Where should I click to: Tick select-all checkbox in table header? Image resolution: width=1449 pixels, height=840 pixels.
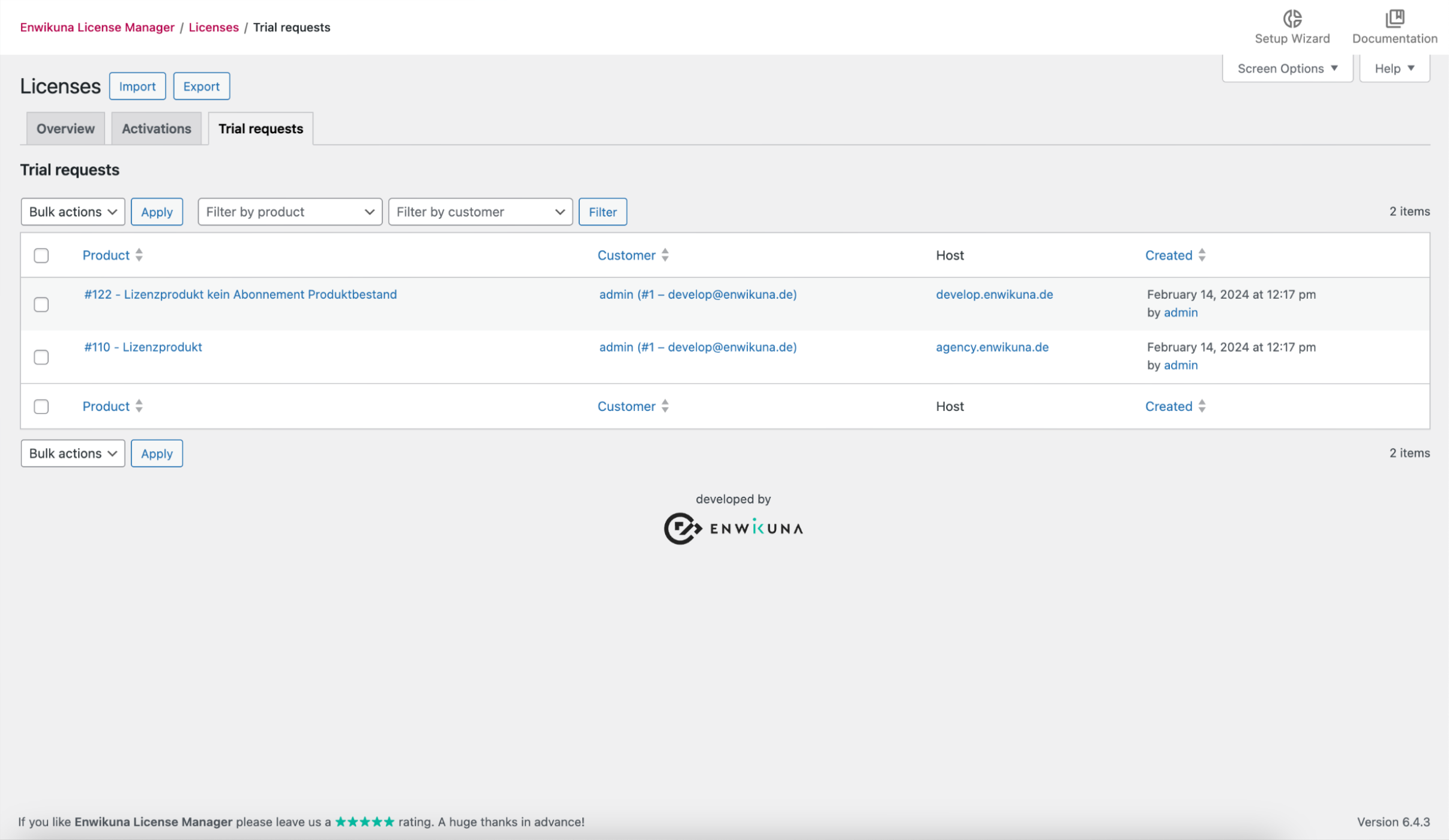coord(41,256)
